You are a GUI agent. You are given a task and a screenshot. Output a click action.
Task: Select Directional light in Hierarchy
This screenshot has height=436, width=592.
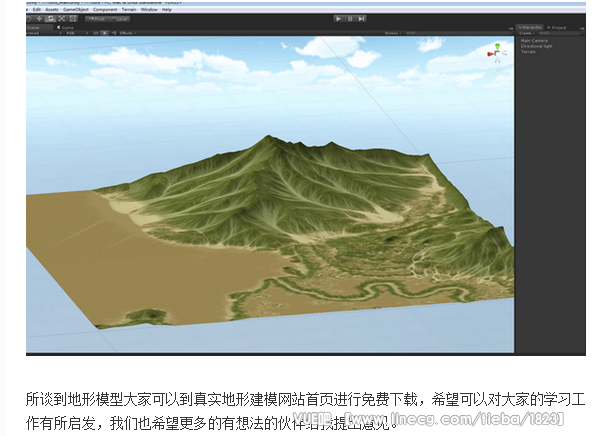(x=536, y=46)
